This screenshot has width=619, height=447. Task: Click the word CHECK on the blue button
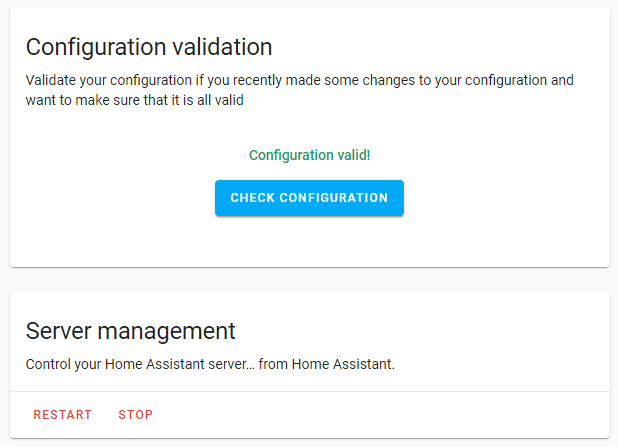pos(251,198)
